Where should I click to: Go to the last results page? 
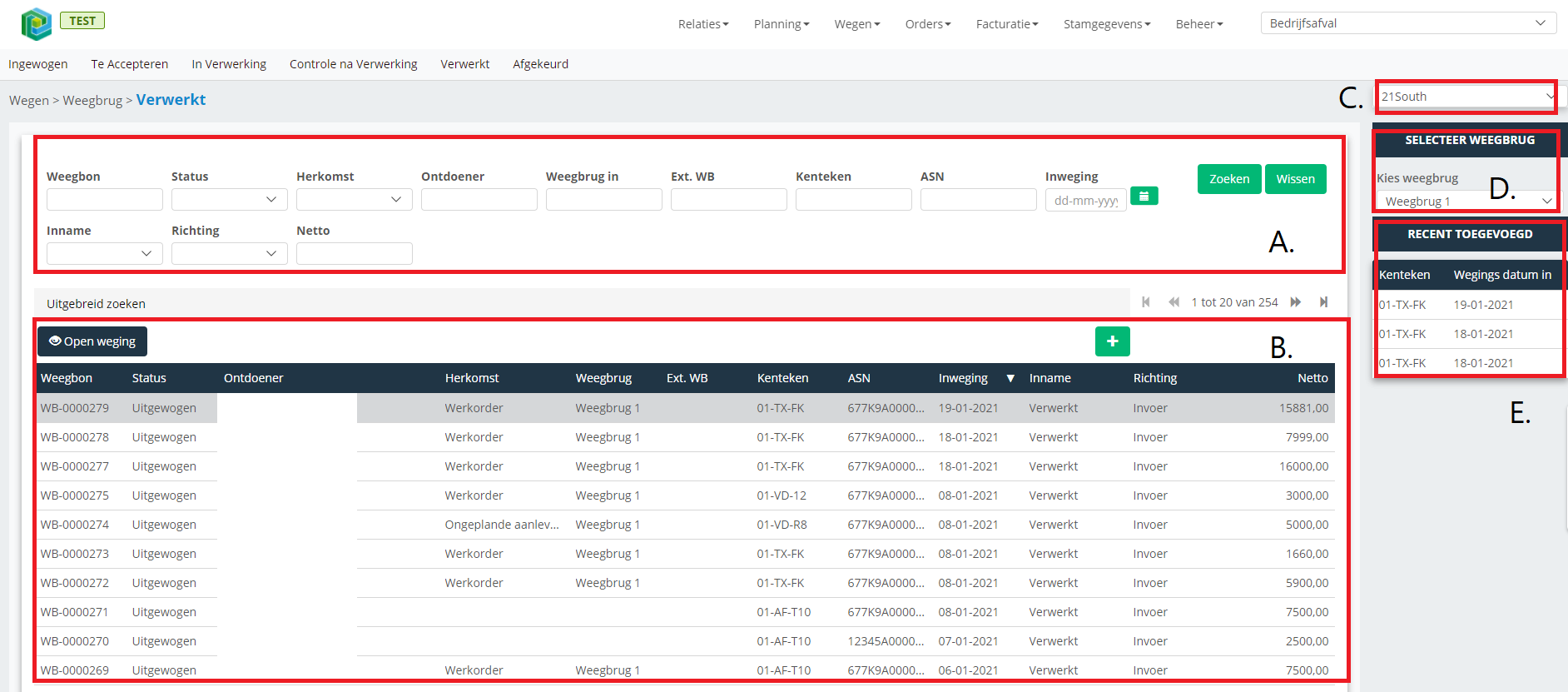pos(1323,302)
